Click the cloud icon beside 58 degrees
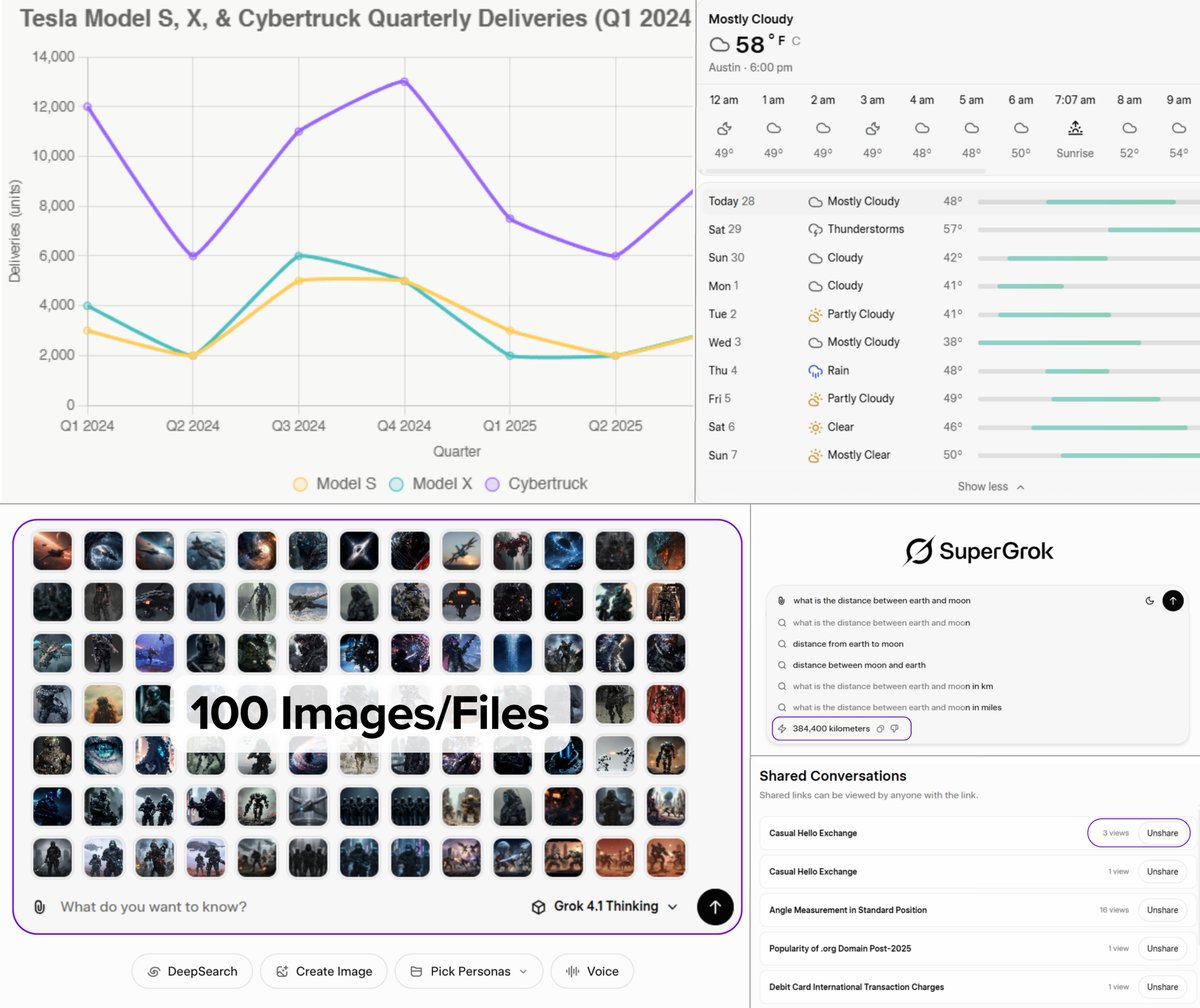The image size is (1200, 1008). click(719, 44)
